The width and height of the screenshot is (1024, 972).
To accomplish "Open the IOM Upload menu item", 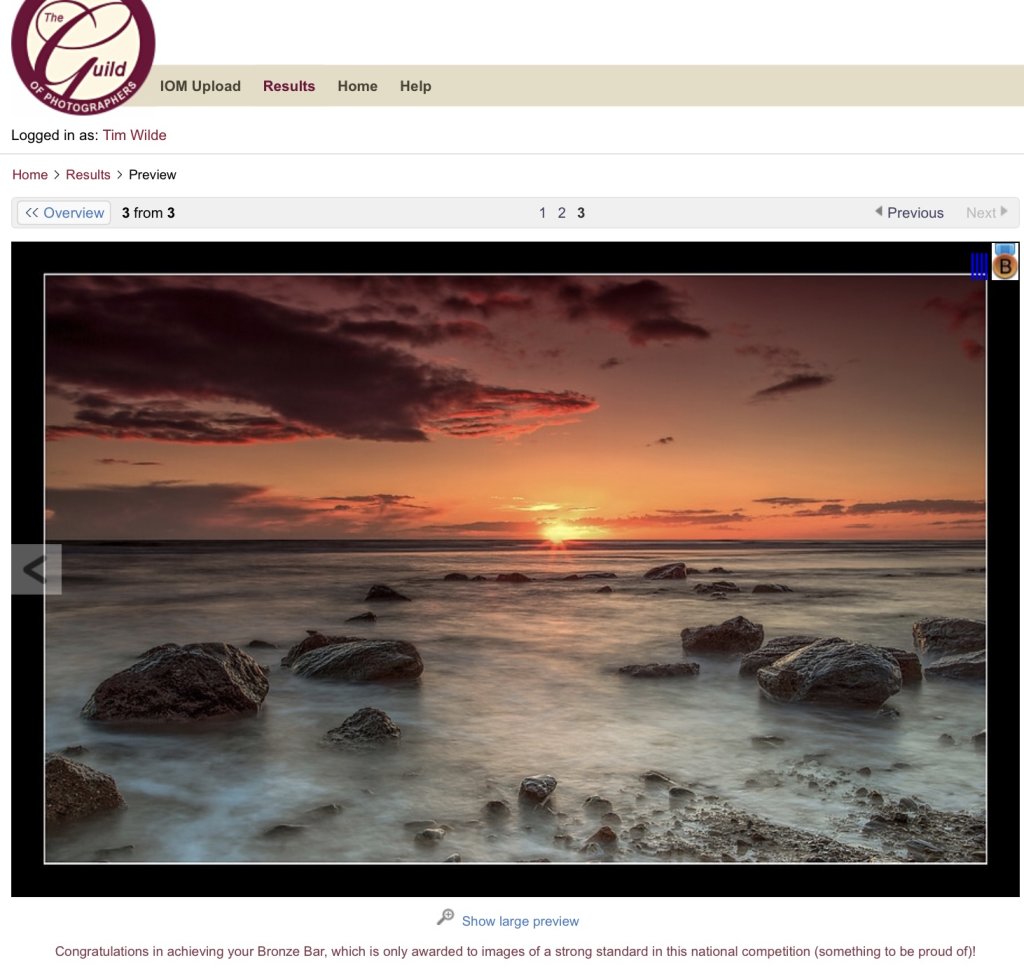I will [200, 86].
